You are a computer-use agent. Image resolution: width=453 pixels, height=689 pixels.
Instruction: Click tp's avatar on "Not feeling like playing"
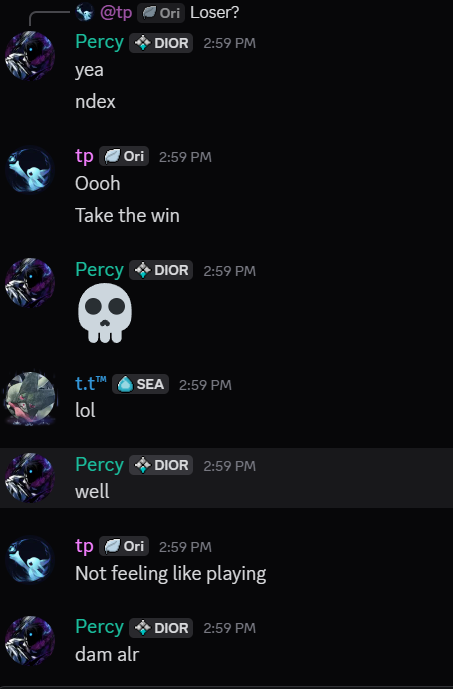[30, 560]
